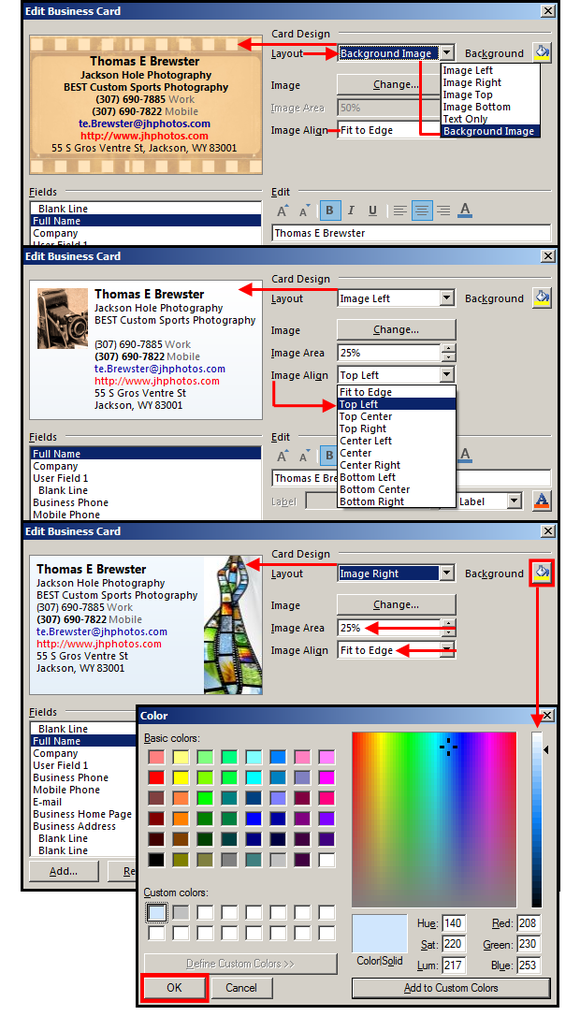Select the light blue custom color swatch
Screen dimensions: 580x1016
click(x=156, y=913)
